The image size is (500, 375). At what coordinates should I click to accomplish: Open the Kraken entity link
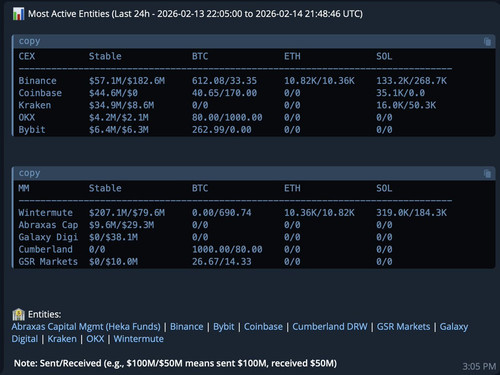click(62, 339)
